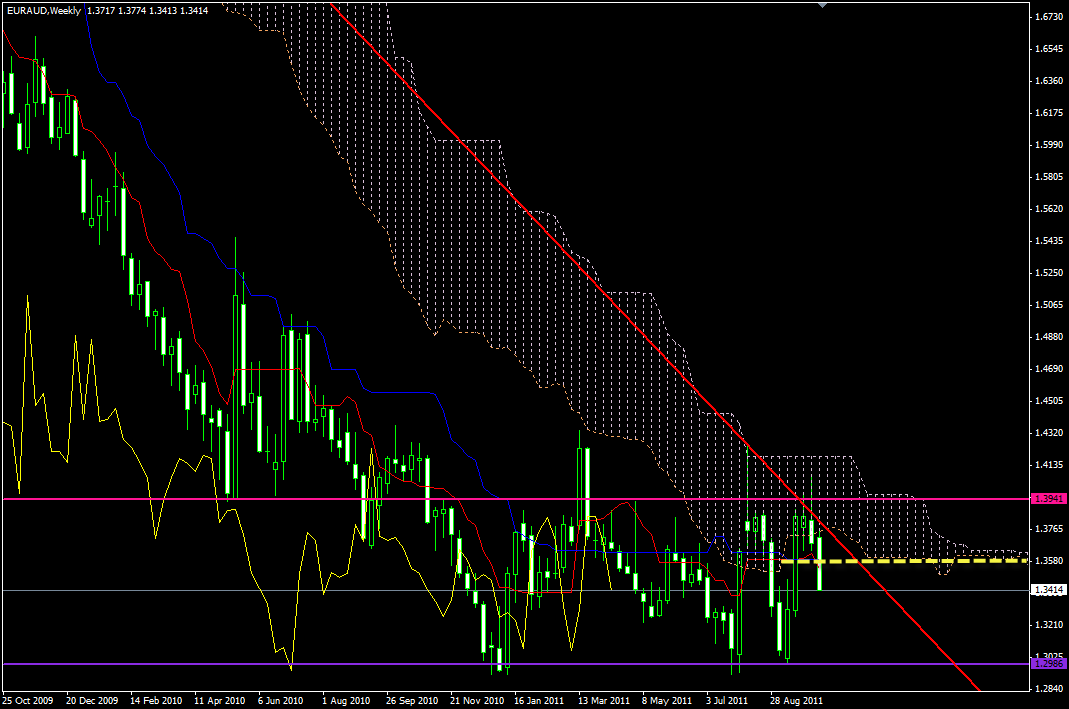Select the yellow dashed horizontal line

pyautogui.click(x=900, y=561)
